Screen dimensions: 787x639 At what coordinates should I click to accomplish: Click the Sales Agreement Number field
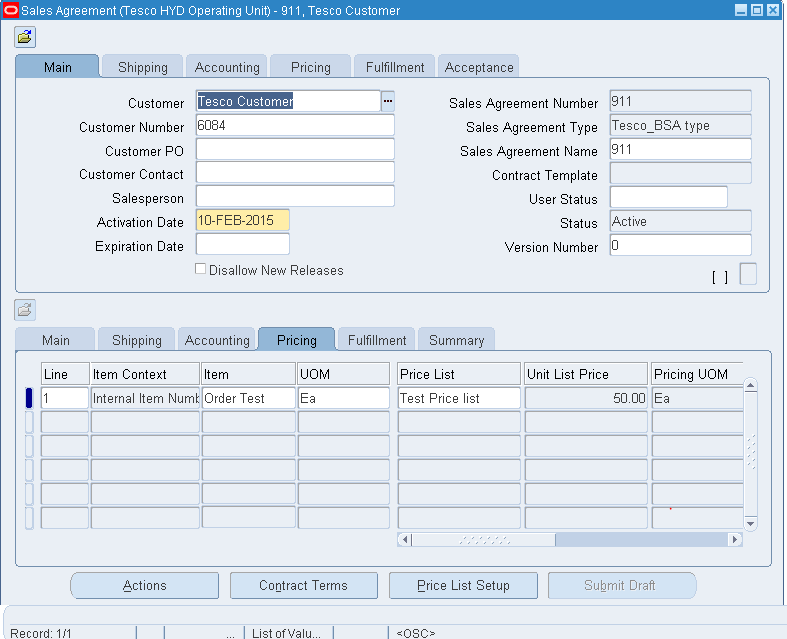coord(681,101)
